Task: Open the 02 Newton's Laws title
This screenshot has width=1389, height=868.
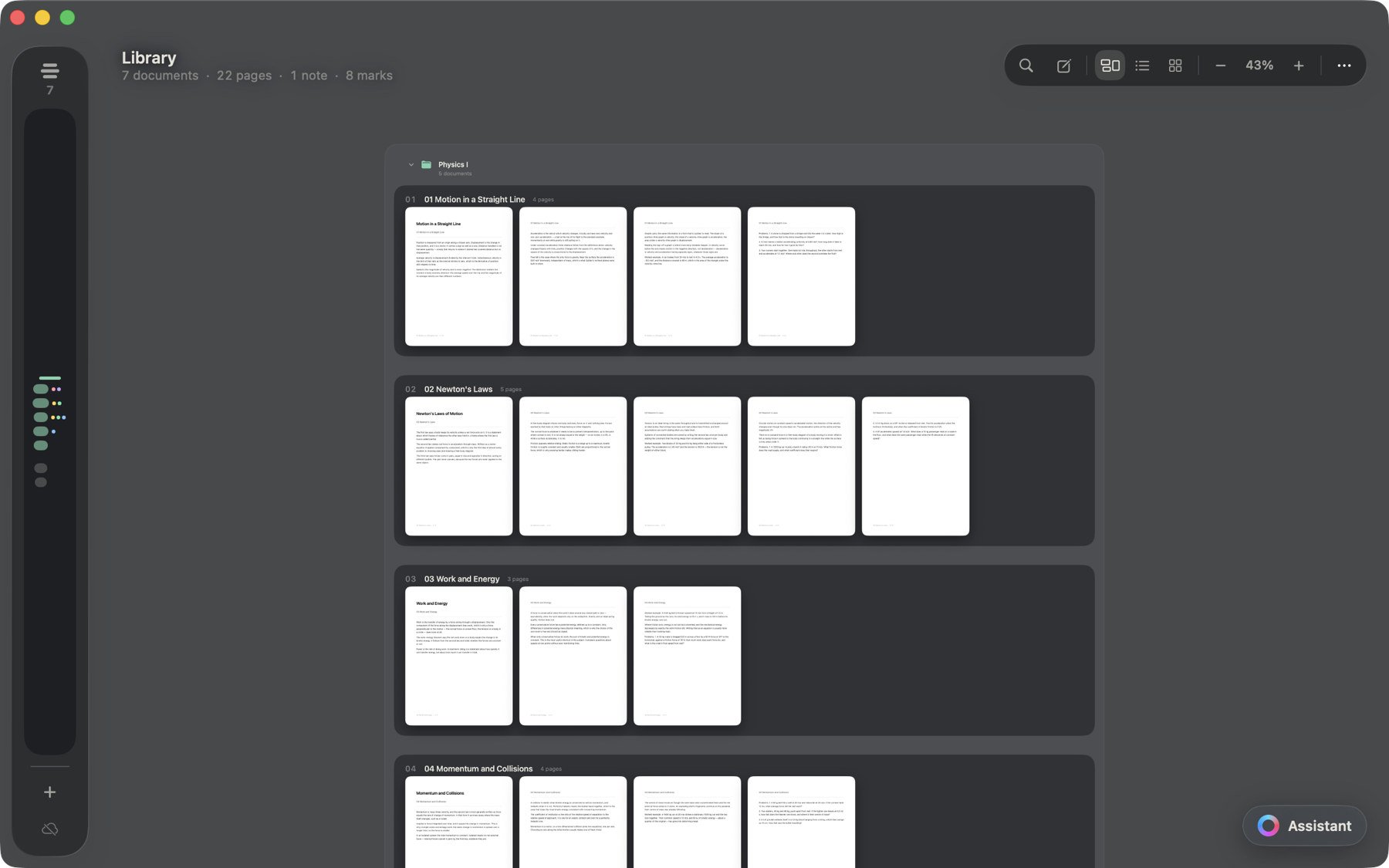Action: 458,389
